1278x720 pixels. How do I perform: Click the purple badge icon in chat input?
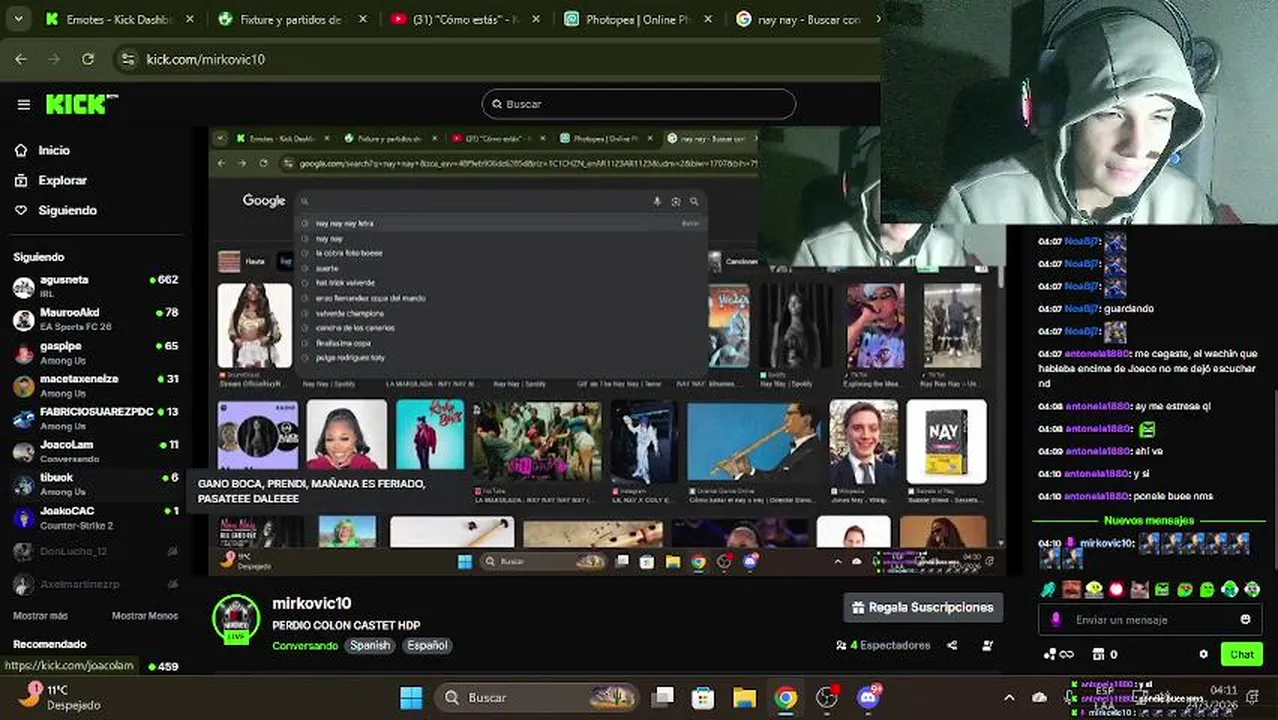1055,620
